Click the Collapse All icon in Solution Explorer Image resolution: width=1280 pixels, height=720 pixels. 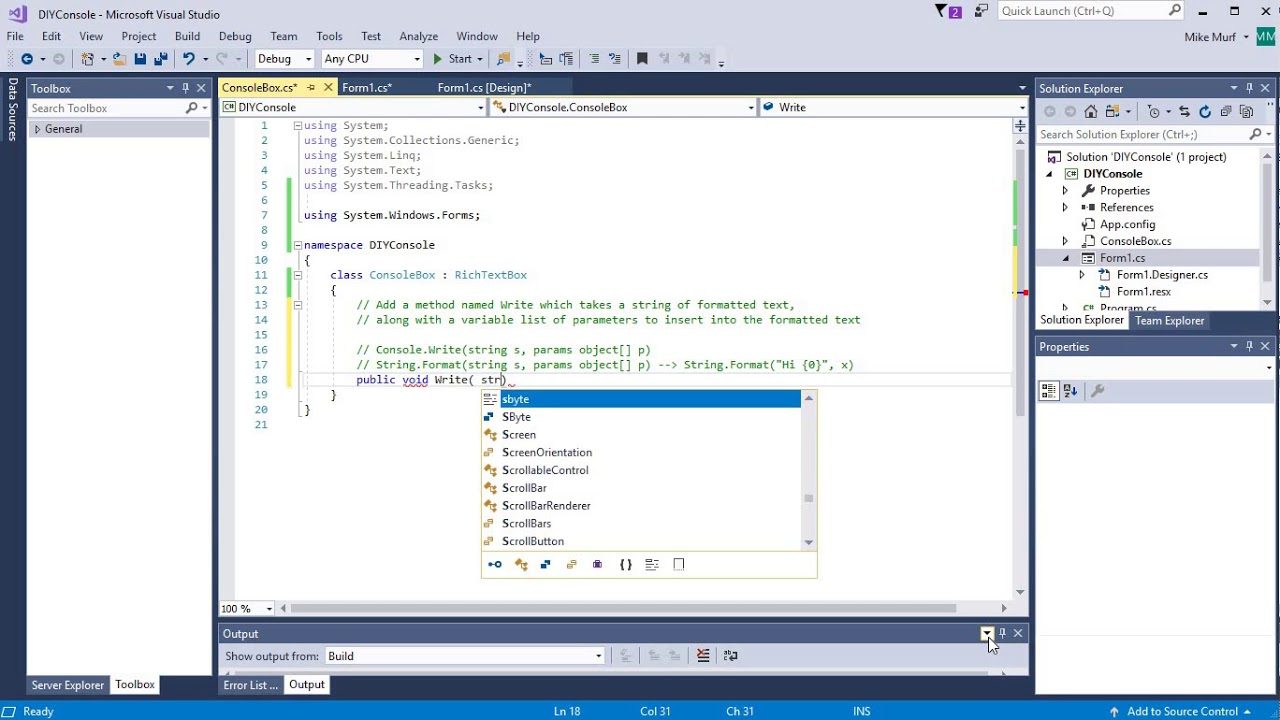point(1226,111)
